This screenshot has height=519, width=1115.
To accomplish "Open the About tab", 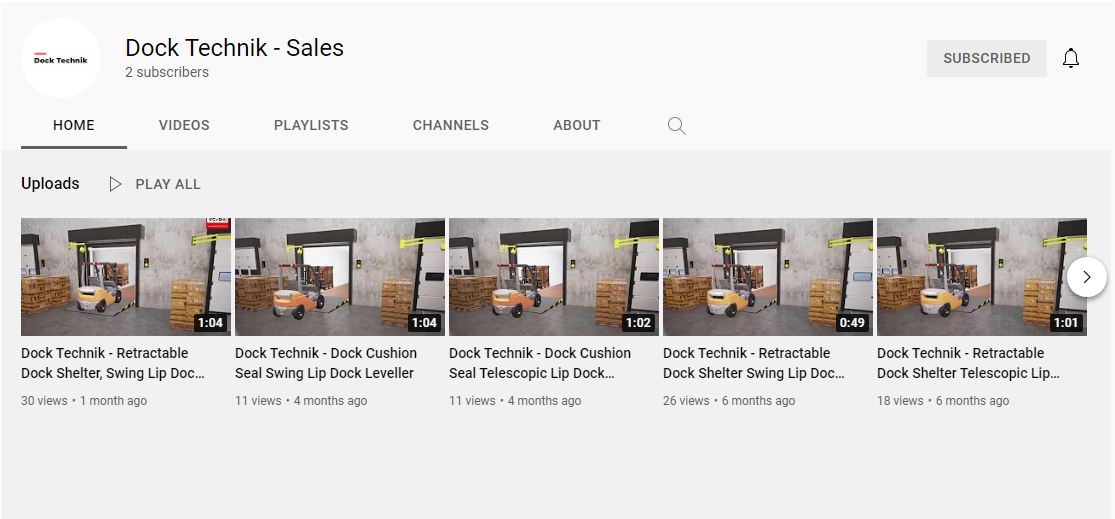I will 577,126.
